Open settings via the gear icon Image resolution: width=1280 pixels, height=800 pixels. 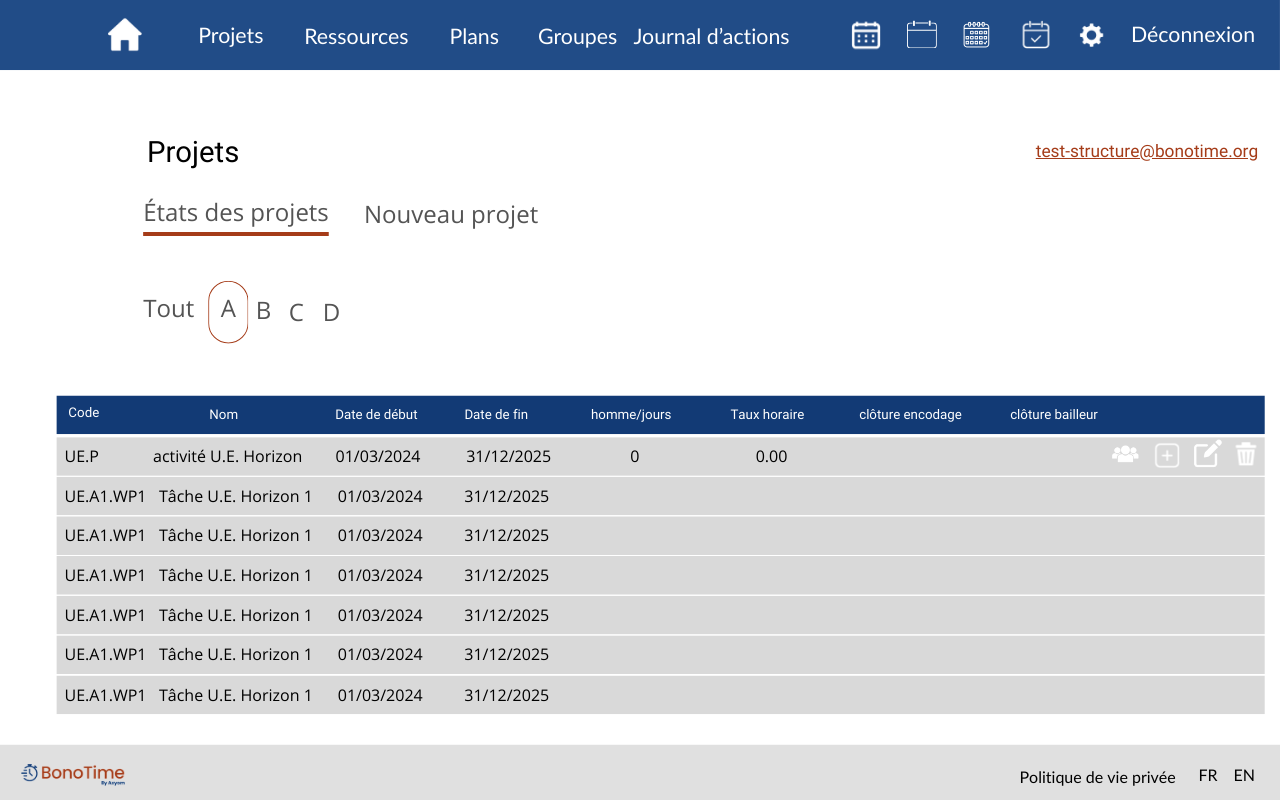click(1091, 36)
